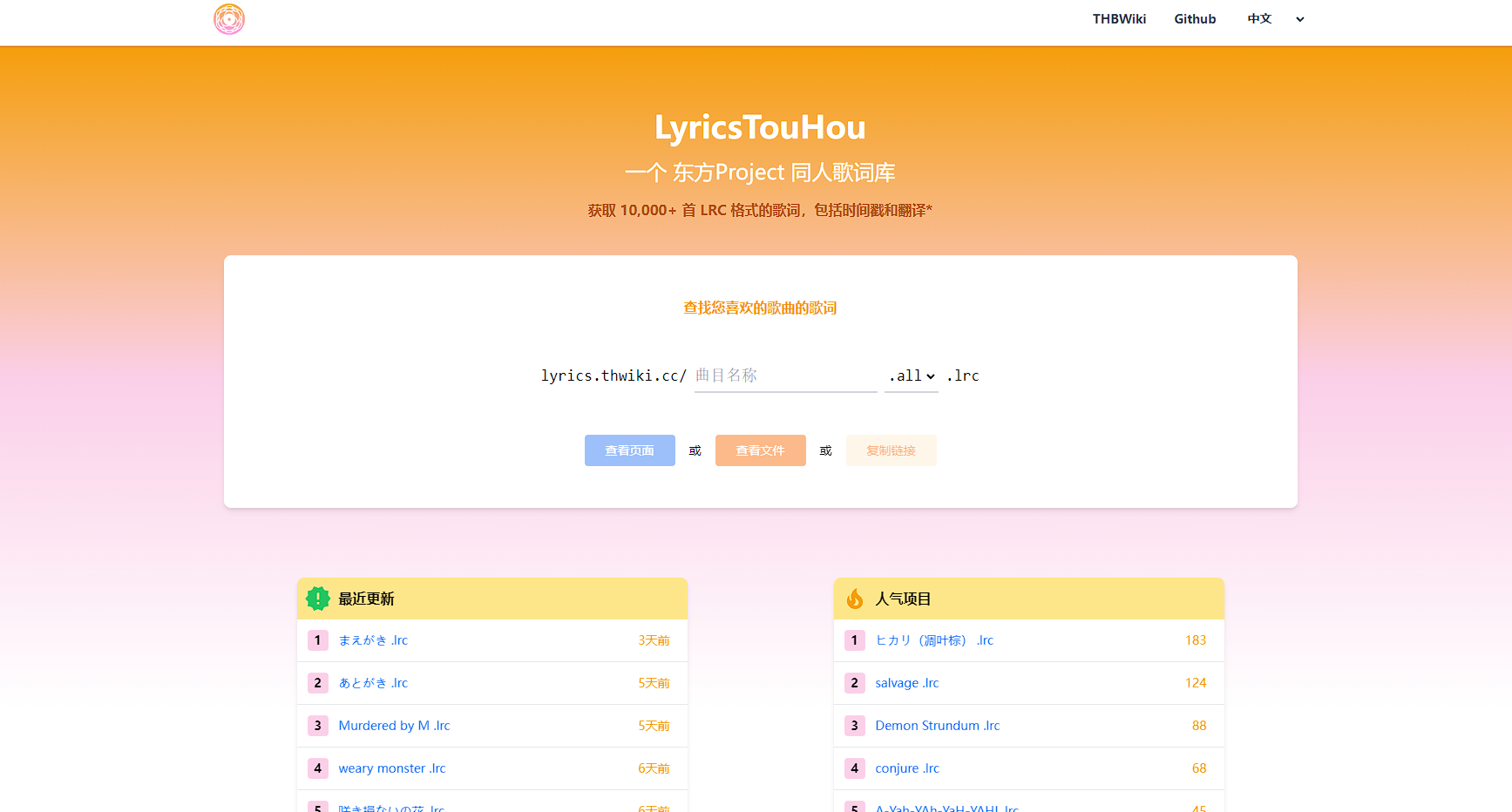The height and width of the screenshot is (812, 1512).
Task: Click the 人气项目 section heading
Action: tap(904, 599)
